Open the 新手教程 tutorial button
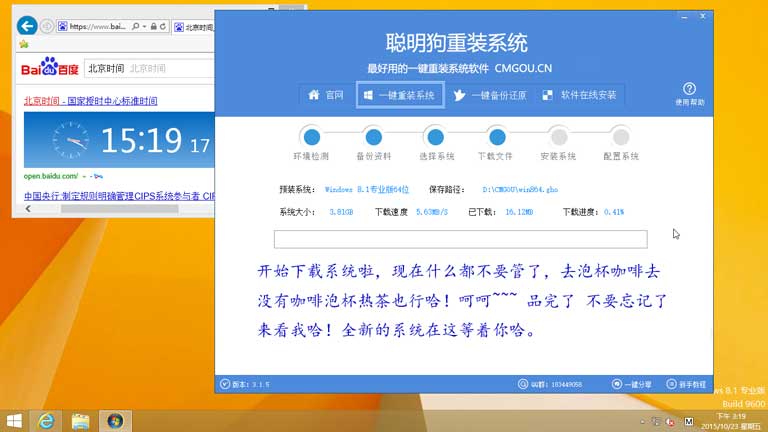Screen dimensions: 768x432 tap(687, 383)
